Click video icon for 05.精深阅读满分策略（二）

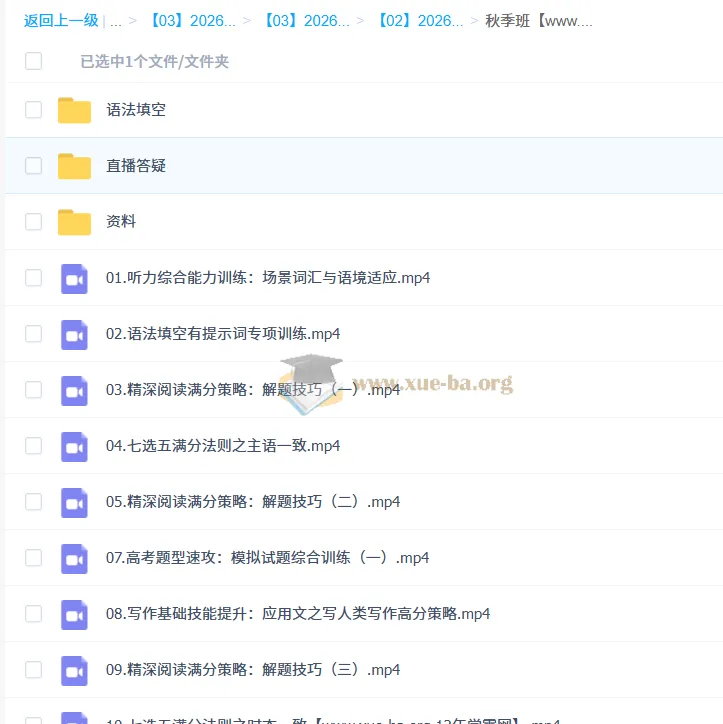point(74,503)
